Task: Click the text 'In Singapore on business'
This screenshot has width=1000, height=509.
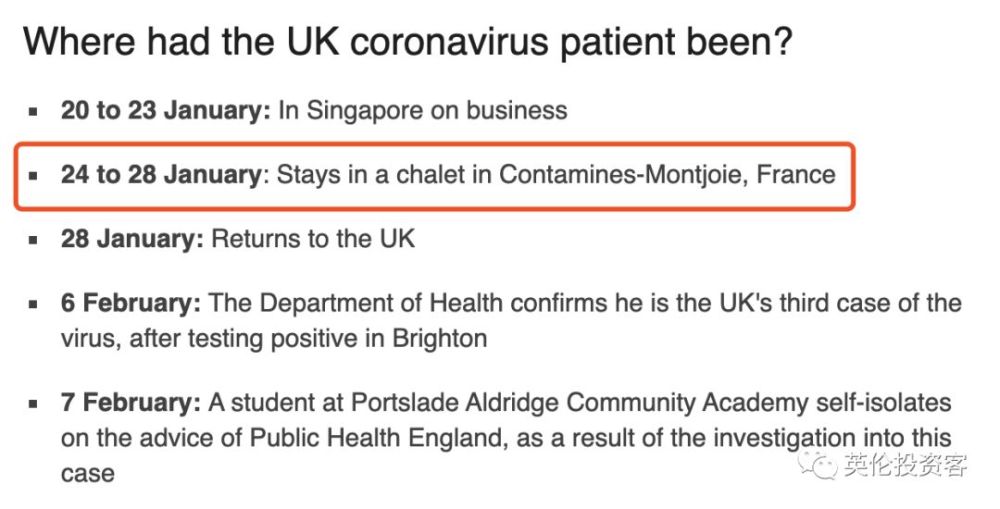Action: [423, 110]
